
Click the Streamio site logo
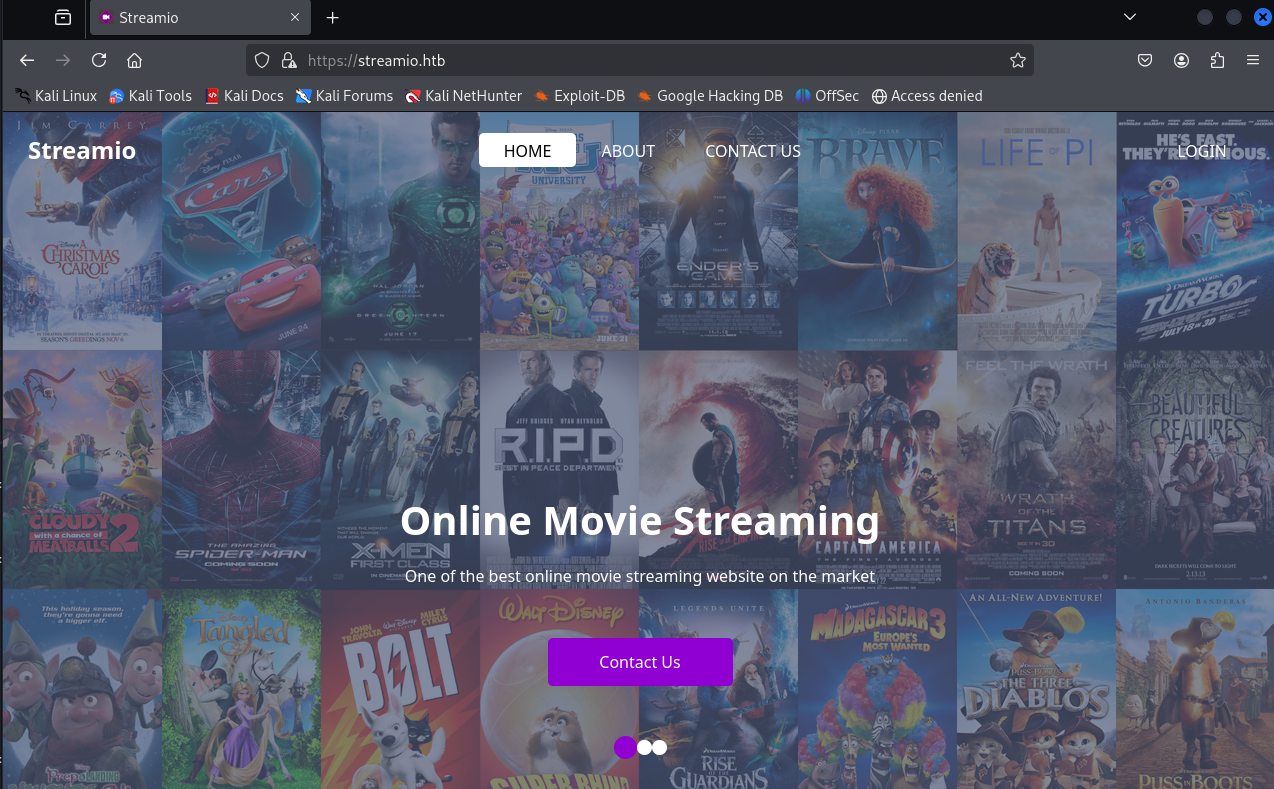(82, 151)
